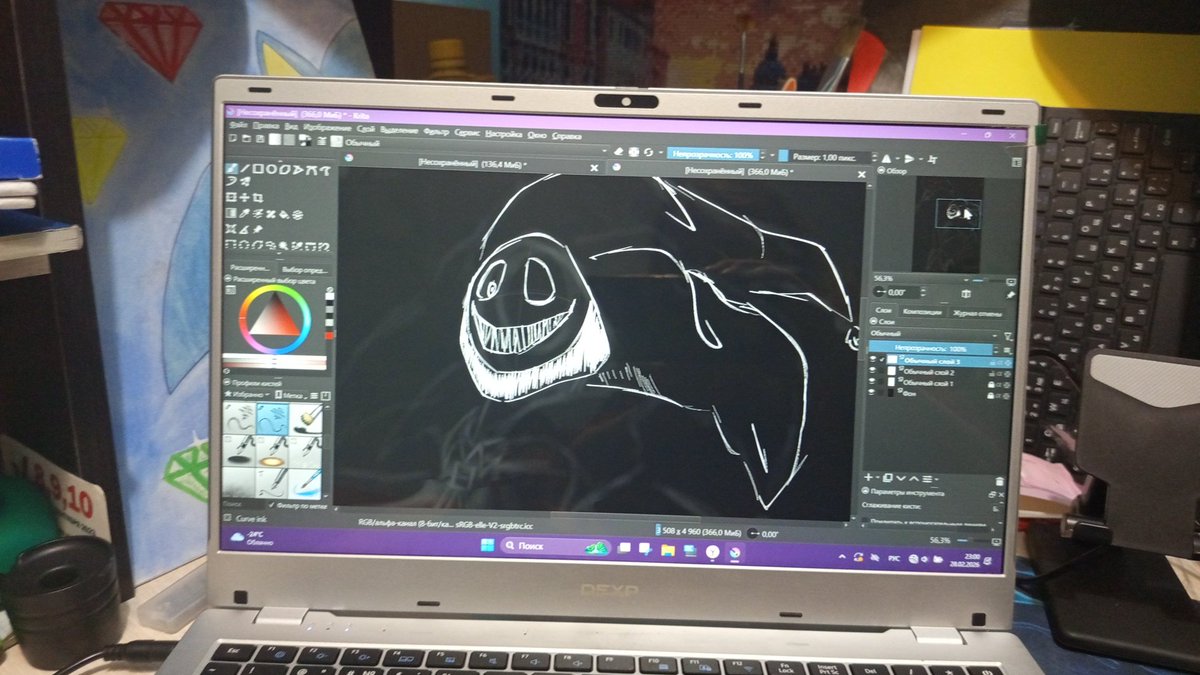Open layer blending mode dropdown in Слои panel
The width and height of the screenshot is (1200, 675).
[x=934, y=334]
